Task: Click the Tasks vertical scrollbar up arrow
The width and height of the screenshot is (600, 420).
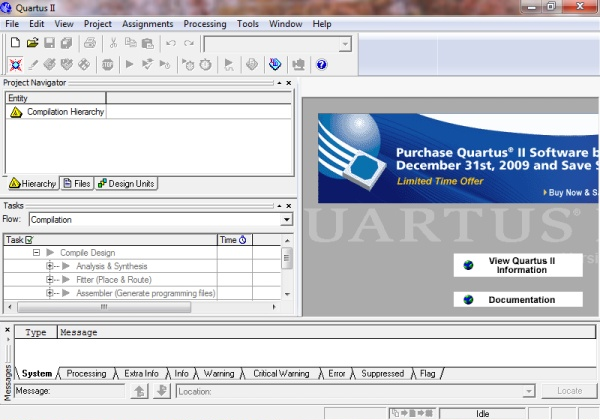Action: pos(287,240)
